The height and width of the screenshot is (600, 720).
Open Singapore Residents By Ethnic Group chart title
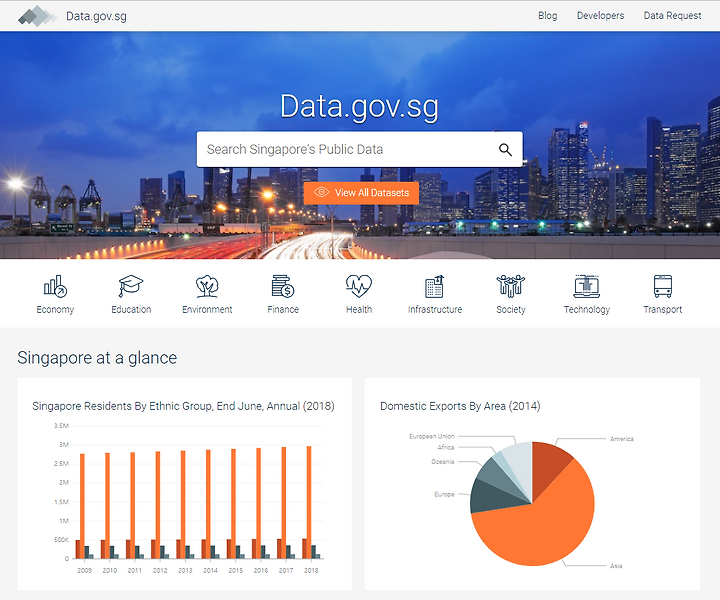click(183, 406)
